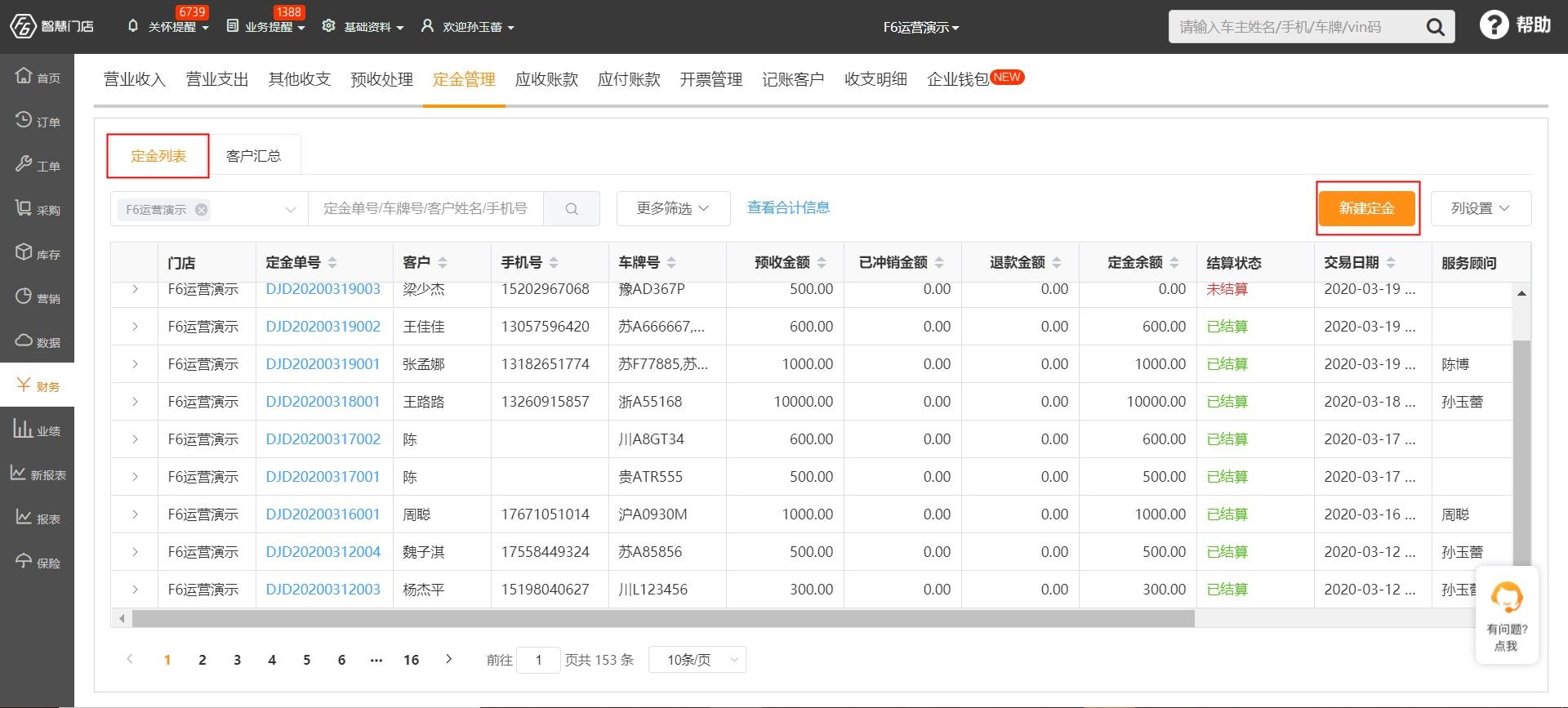Open the F6运营演示 store switcher in header

coord(920,28)
